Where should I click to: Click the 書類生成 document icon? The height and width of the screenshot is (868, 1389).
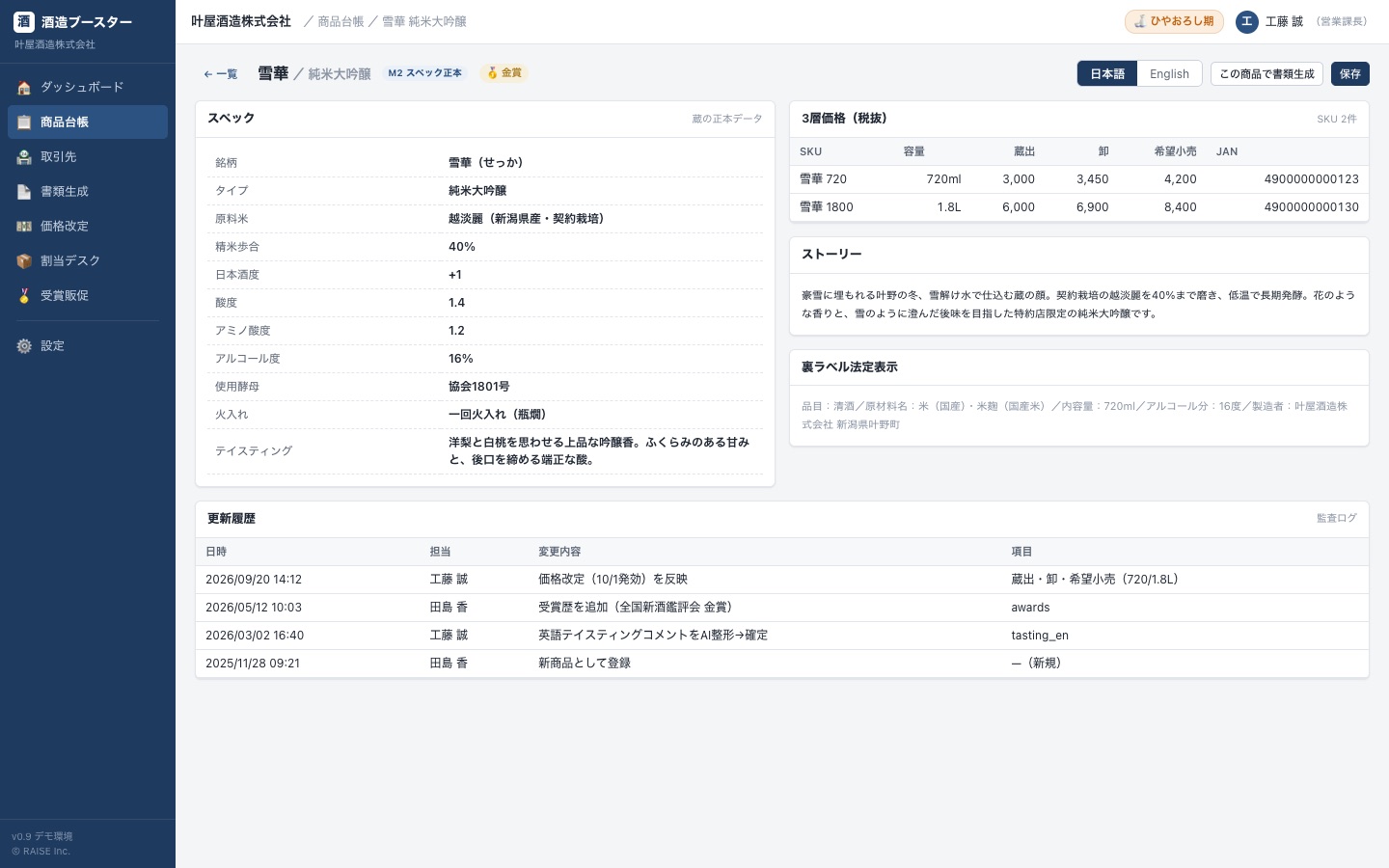[24, 192]
